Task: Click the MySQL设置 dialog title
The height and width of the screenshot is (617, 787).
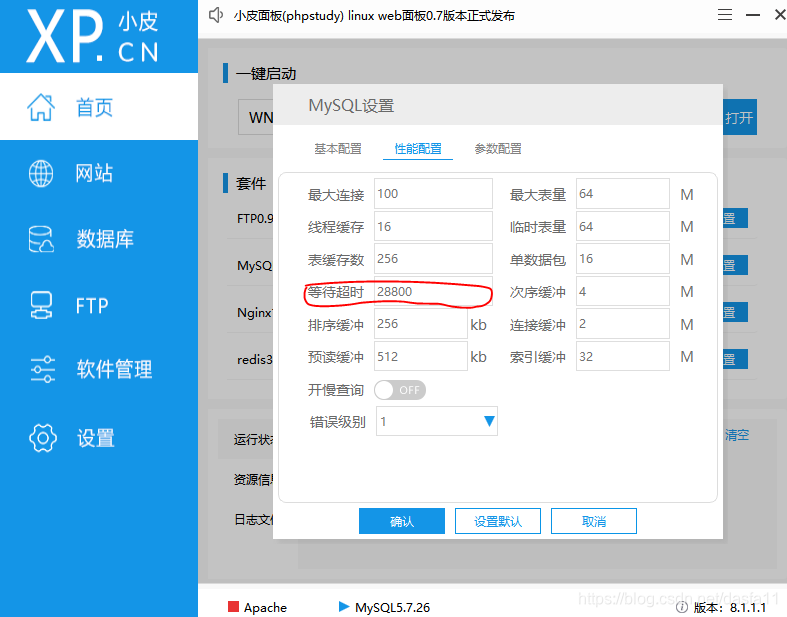Action: tap(351, 106)
